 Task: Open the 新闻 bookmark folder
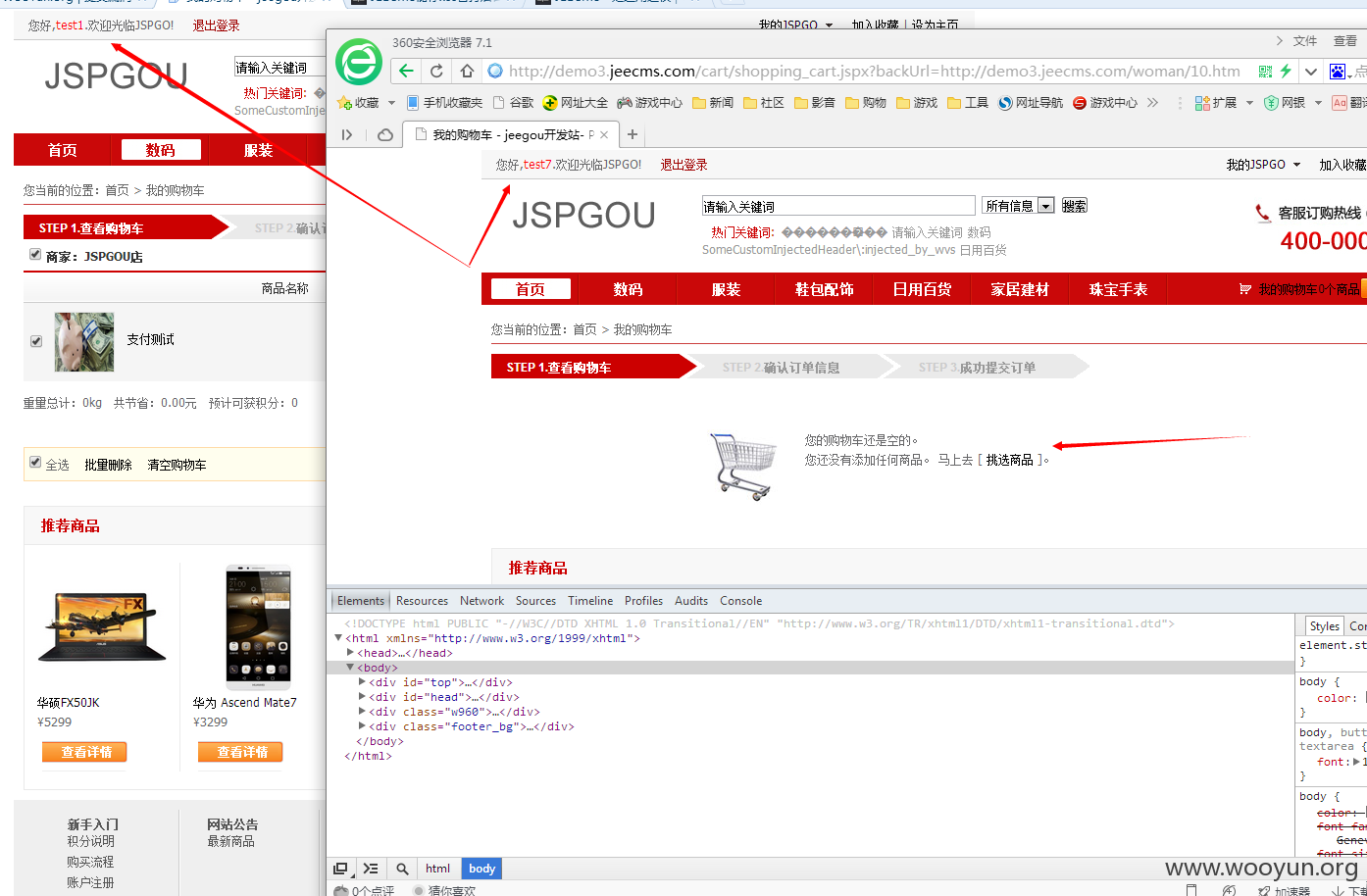(x=713, y=103)
